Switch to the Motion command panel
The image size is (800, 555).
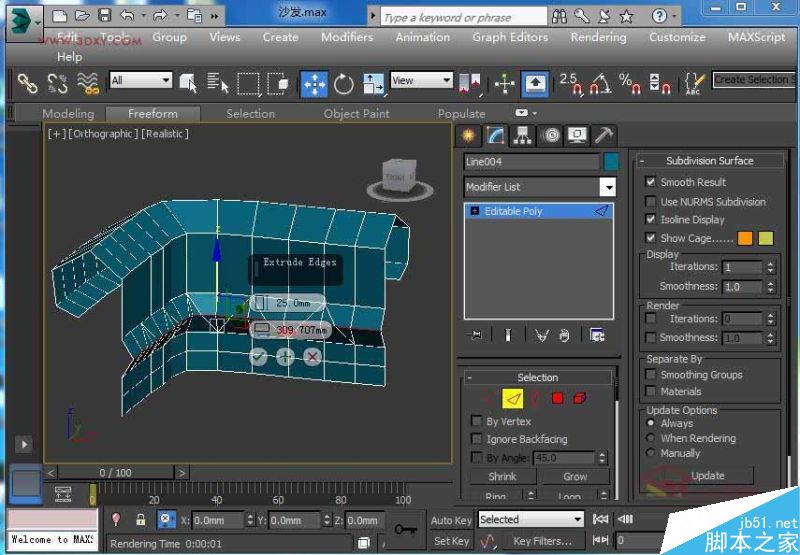pyautogui.click(x=551, y=136)
